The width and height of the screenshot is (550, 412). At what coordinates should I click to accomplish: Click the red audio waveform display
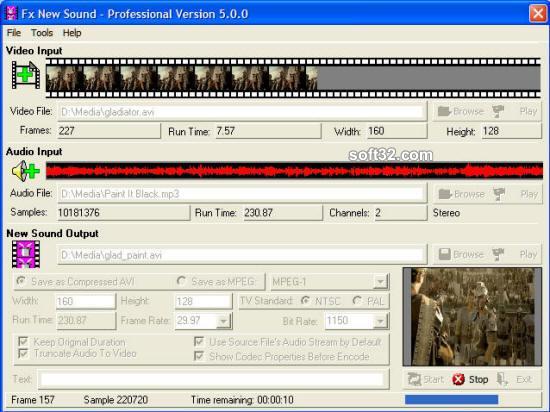click(294, 171)
